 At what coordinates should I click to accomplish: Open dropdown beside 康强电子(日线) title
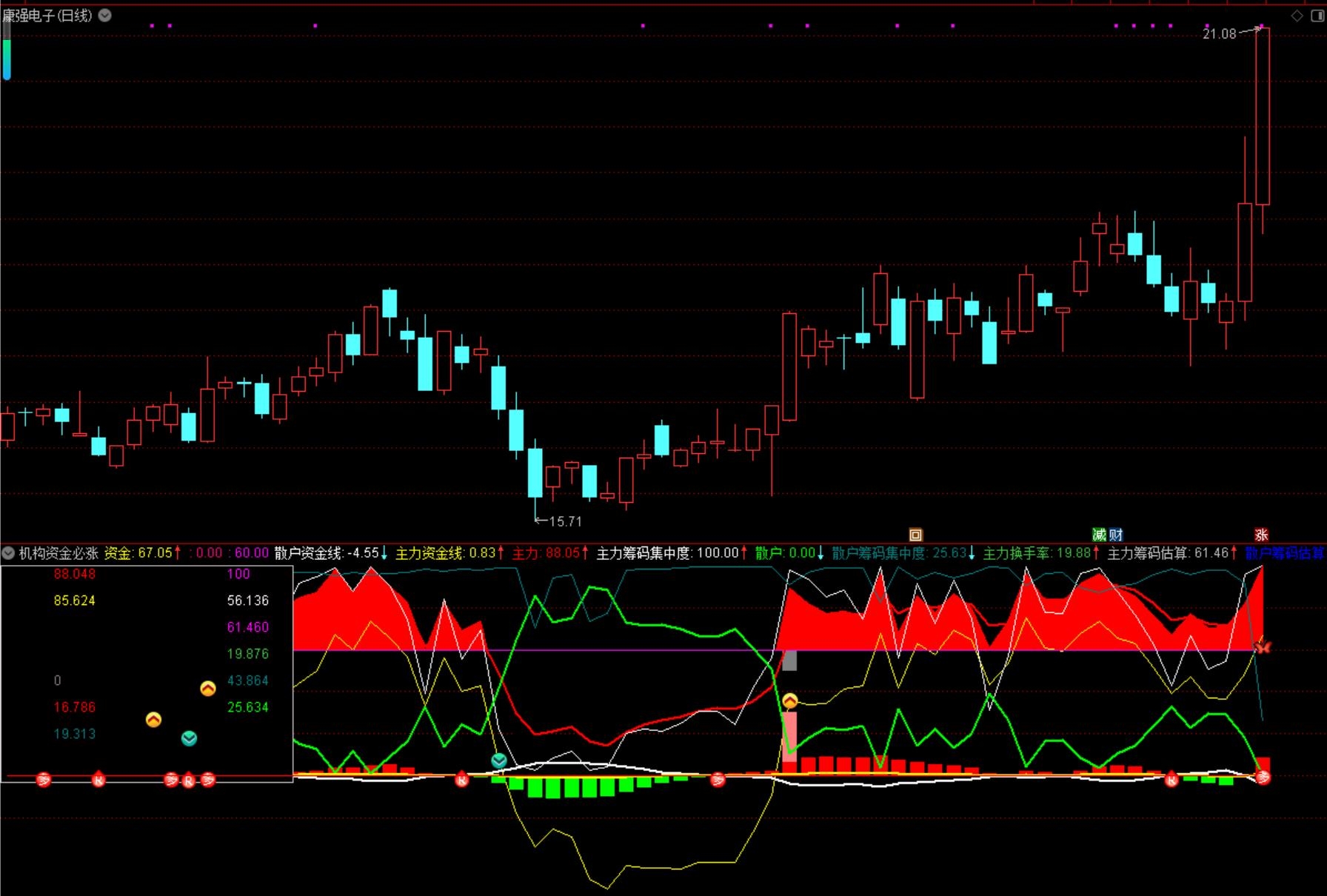tap(105, 15)
